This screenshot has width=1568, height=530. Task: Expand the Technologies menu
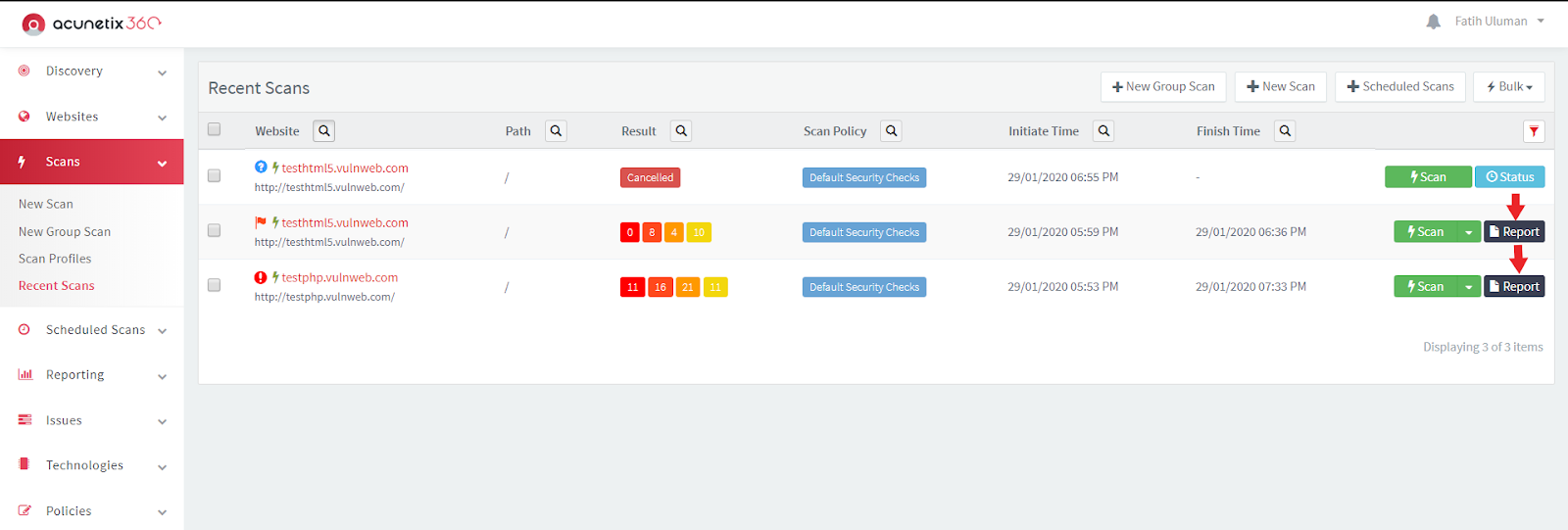pyautogui.click(x=162, y=466)
